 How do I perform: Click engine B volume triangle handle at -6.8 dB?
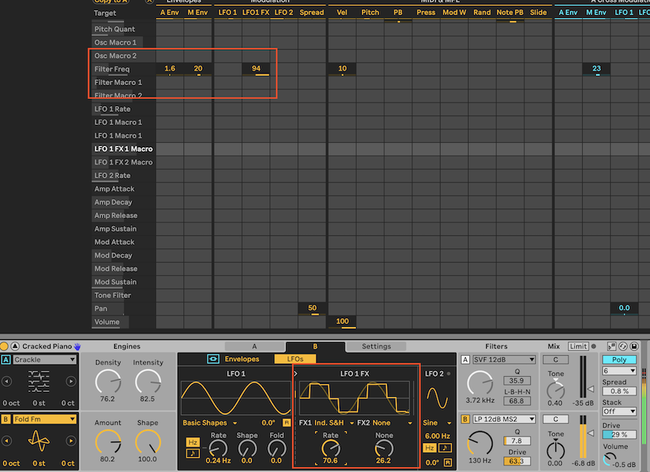pyautogui.click(x=591, y=433)
